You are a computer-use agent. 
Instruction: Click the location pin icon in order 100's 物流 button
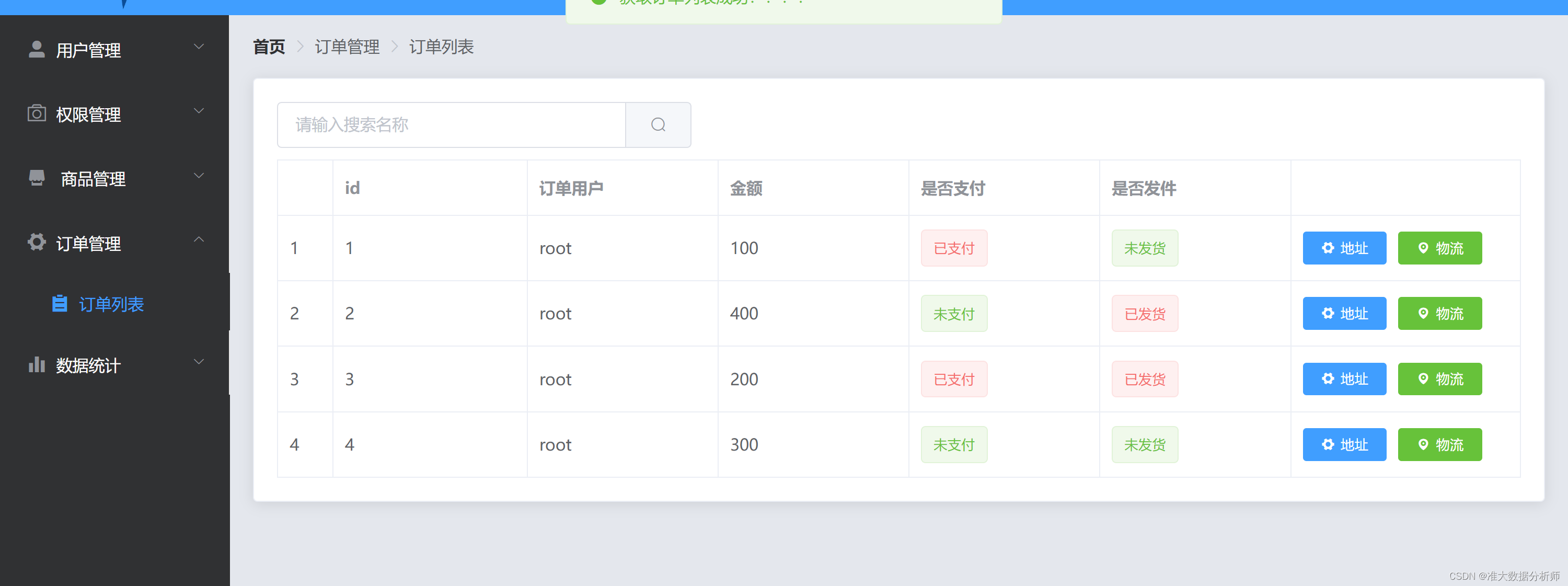point(1423,248)
